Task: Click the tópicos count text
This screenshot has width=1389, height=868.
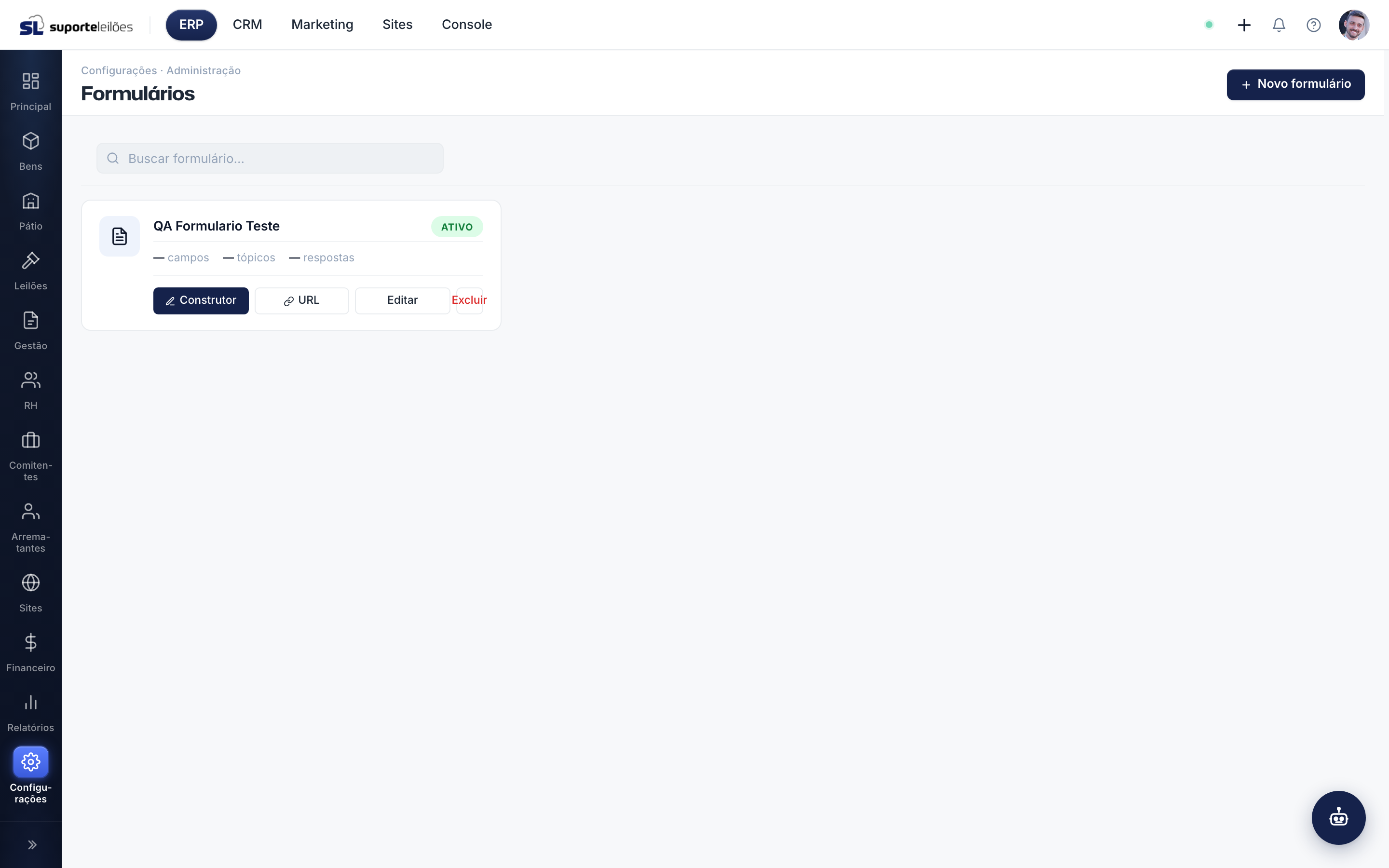Action: tap(249, 258)
